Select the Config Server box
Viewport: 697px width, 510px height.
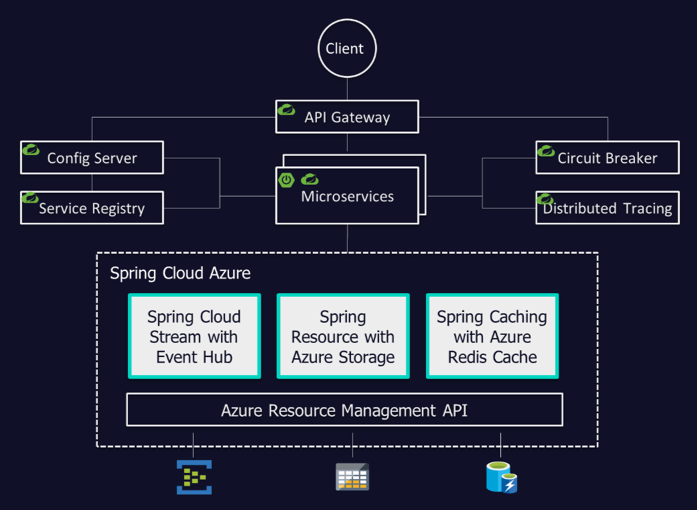(92, 157)
